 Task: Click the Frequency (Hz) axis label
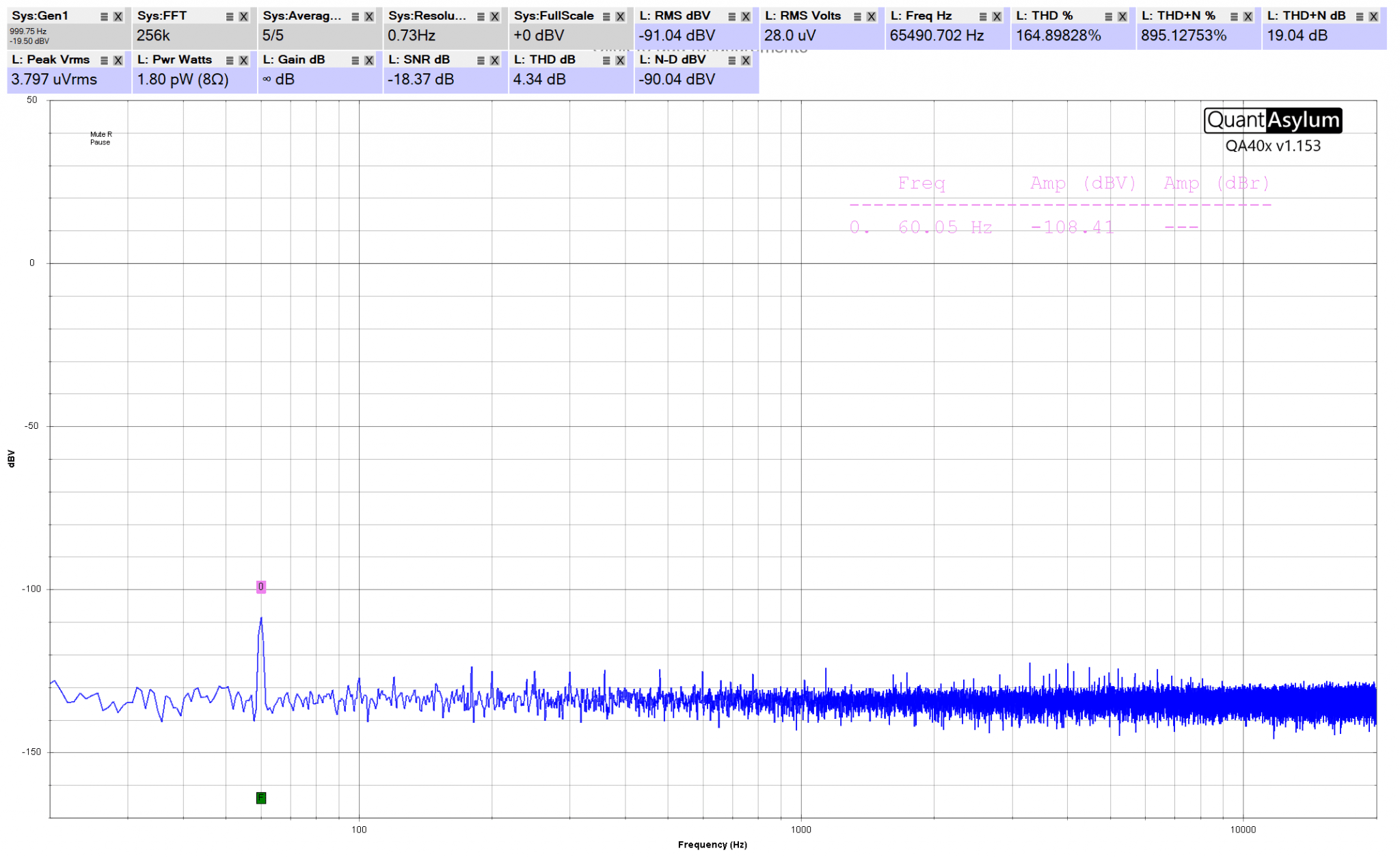tap(712, 845)
